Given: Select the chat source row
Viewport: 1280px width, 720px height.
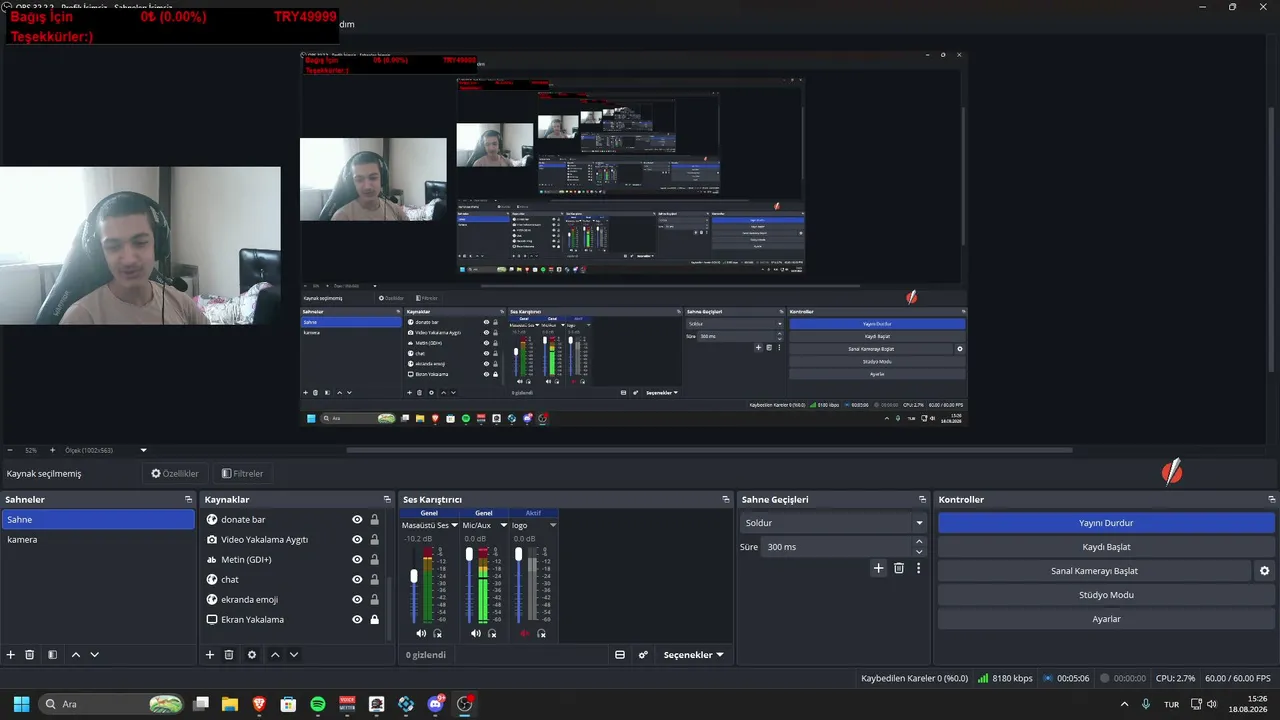Looking at the screenshot, I should (x=293, y=580).
